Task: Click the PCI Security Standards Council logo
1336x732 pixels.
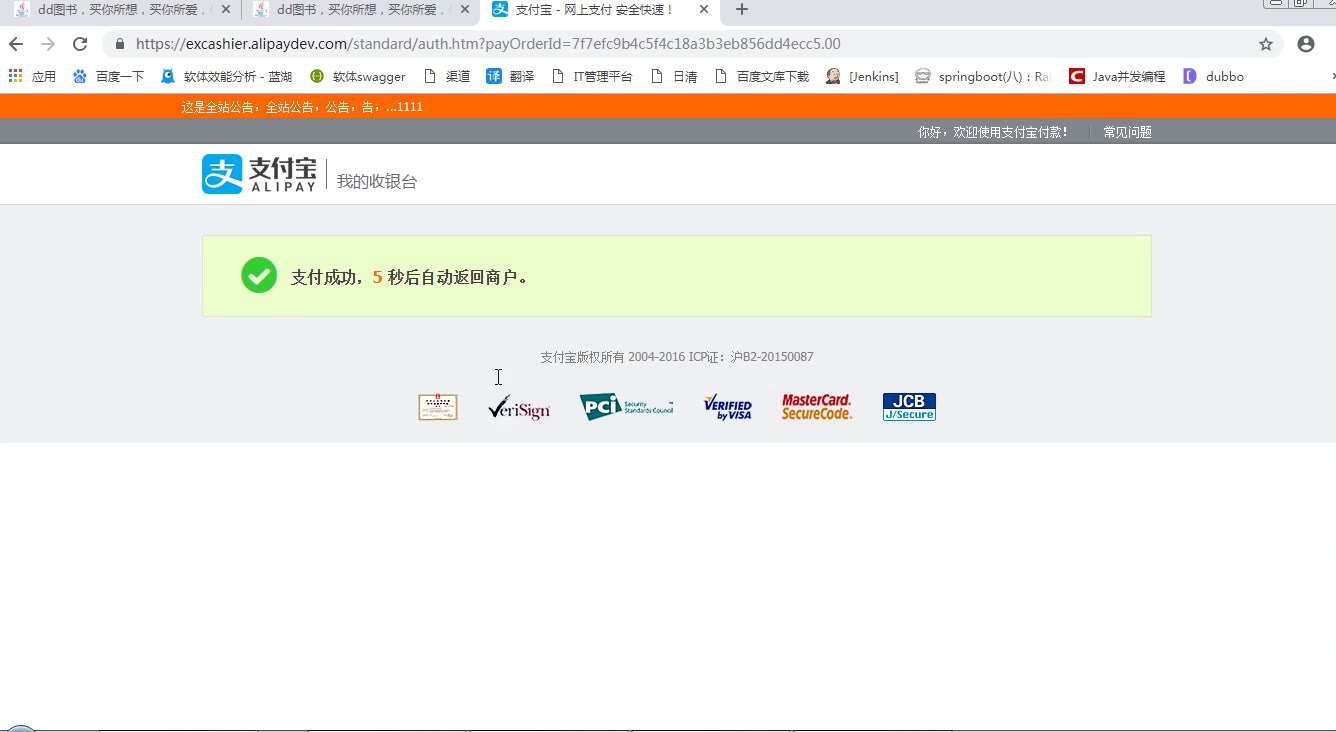Action: 627,407
